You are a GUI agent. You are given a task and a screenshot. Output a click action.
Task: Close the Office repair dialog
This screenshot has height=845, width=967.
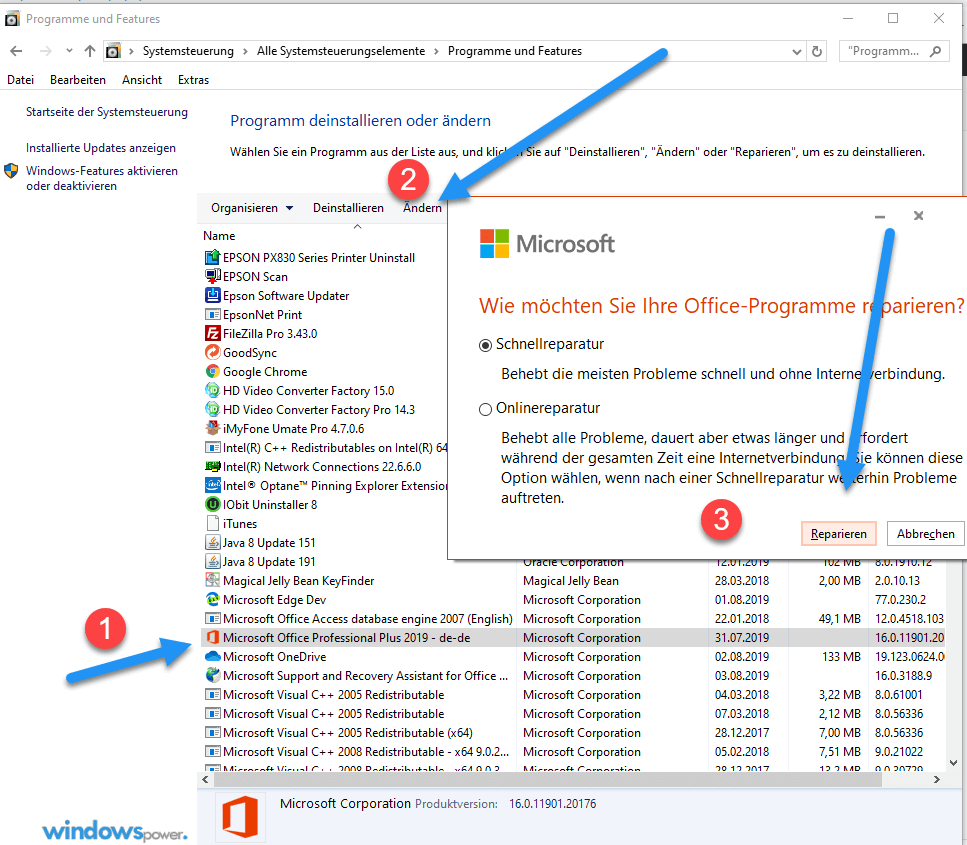pos(918,215)
